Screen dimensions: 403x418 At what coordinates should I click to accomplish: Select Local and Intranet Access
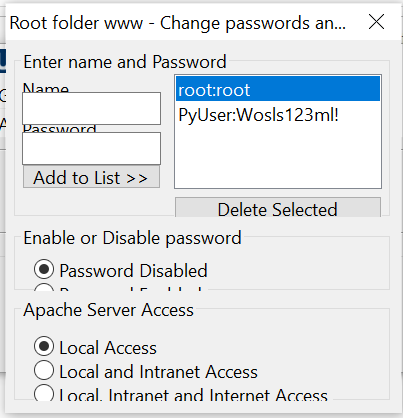146,371
